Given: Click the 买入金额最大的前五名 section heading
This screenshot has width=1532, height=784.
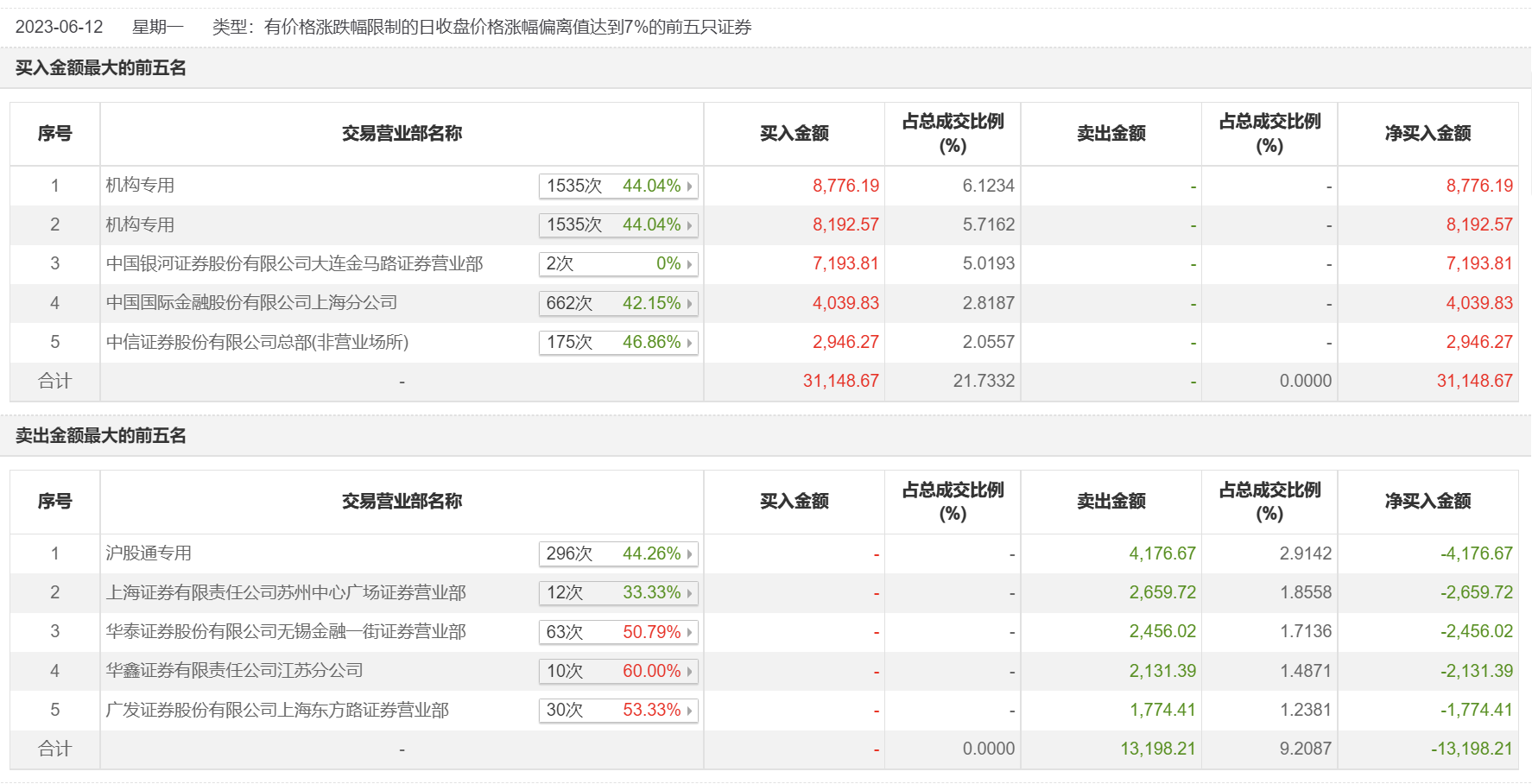Looking at the screenshot, I should [101, 67].
